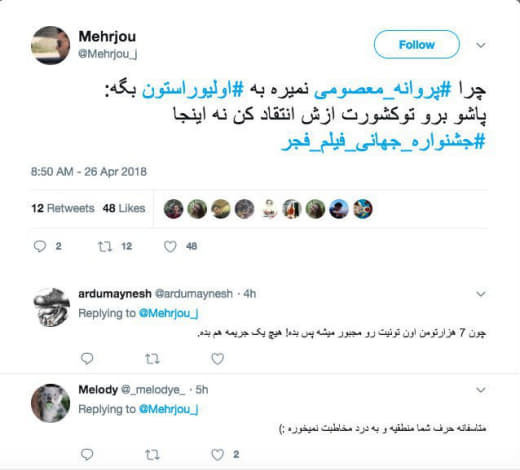Open the chevron menu next to the Follow button
Image resolution: width=520 pixels, height=470 pixels.
481,45
